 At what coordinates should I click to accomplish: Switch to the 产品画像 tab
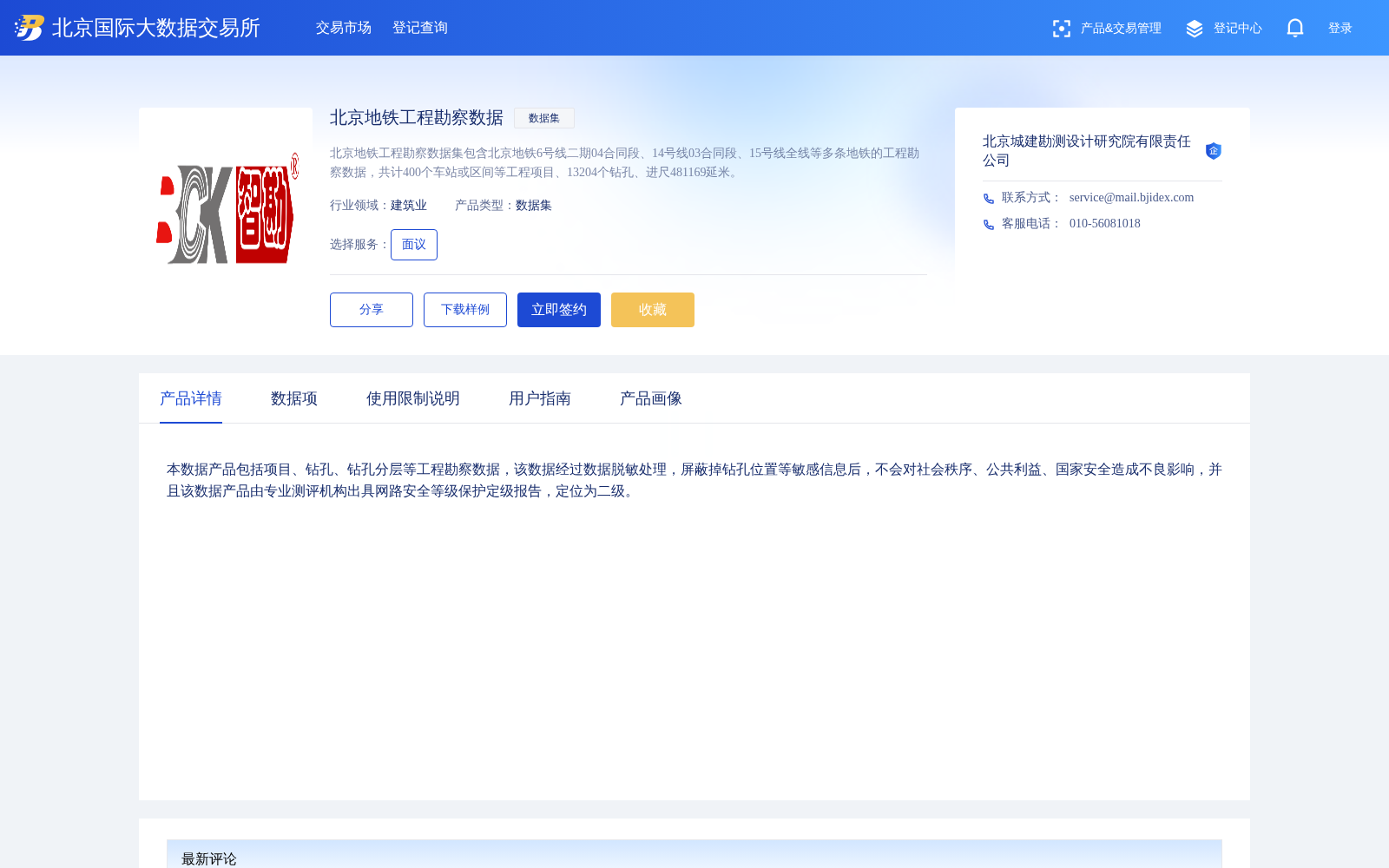point(651,398)
